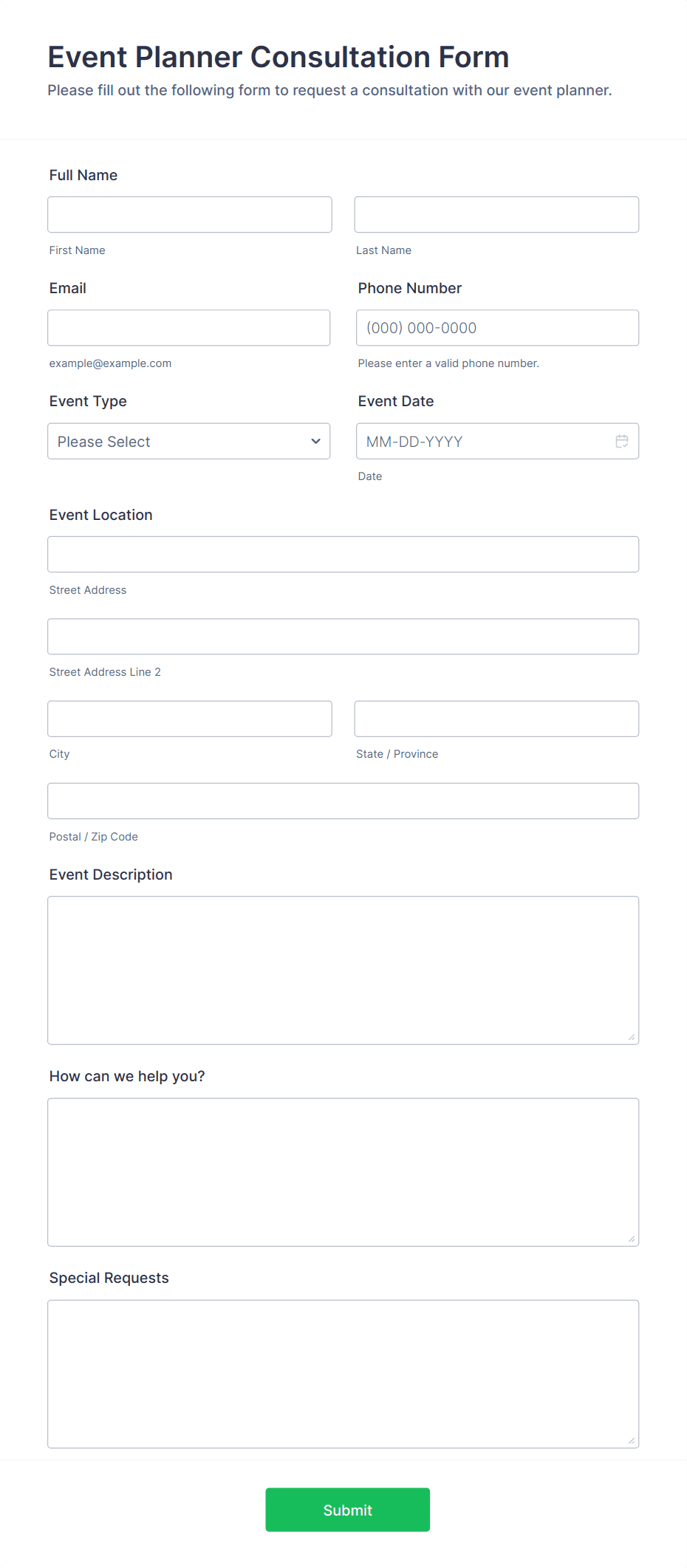Open the calendar picker for Event Date

point(621,441)
